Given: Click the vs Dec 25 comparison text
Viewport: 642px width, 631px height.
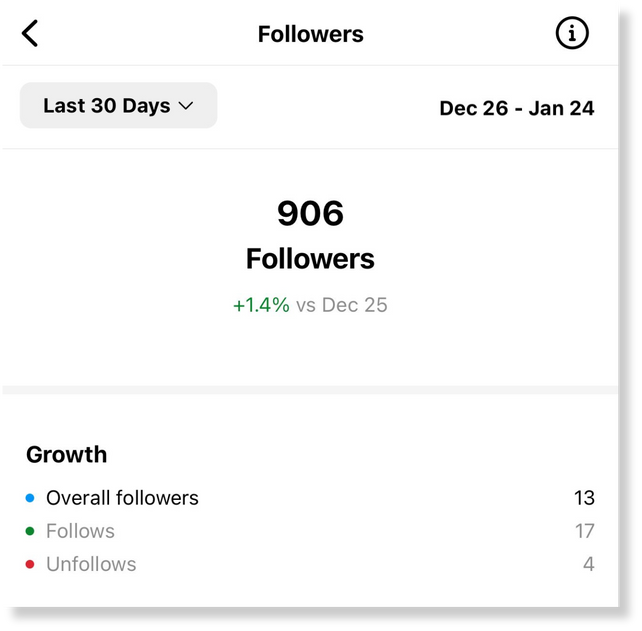Looking at the screenshot, I should (x=342, y=305).
